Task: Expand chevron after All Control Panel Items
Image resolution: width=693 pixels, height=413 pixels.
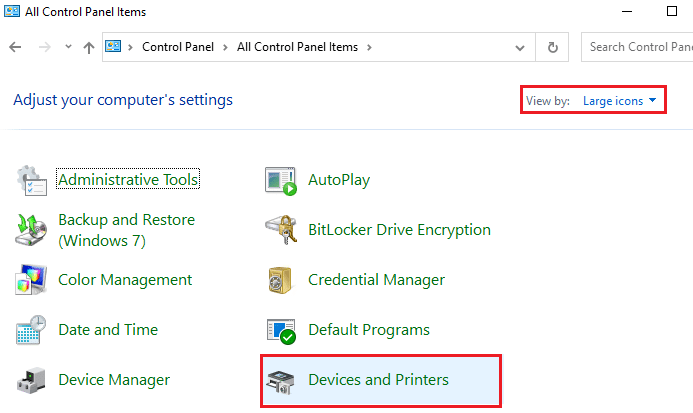Action: [x=369, y=47]
